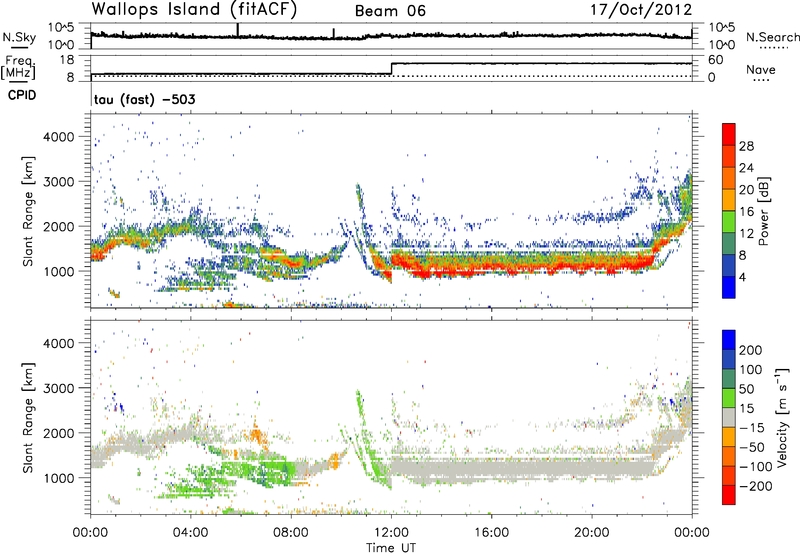Click the "Power [dB]" color bar label
Viewport: 800px width, 554px height.
click(763, 211)
